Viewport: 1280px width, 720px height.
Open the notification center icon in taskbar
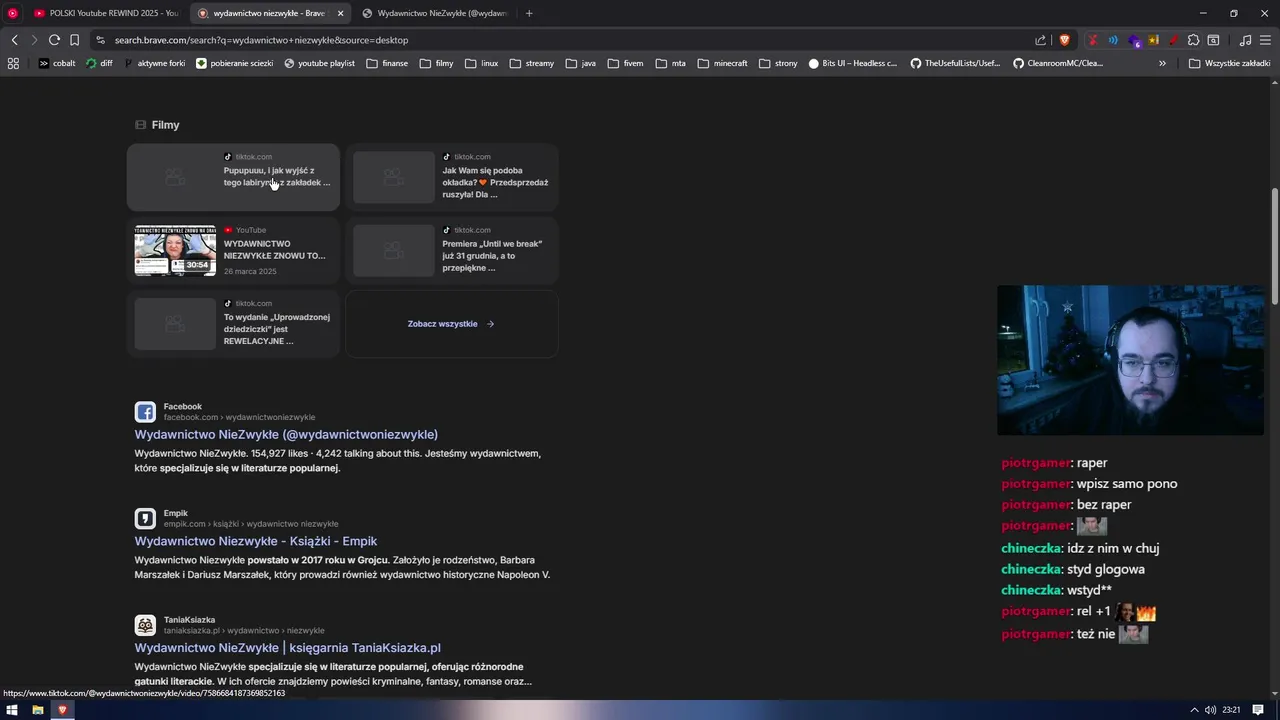[1258, 710]
